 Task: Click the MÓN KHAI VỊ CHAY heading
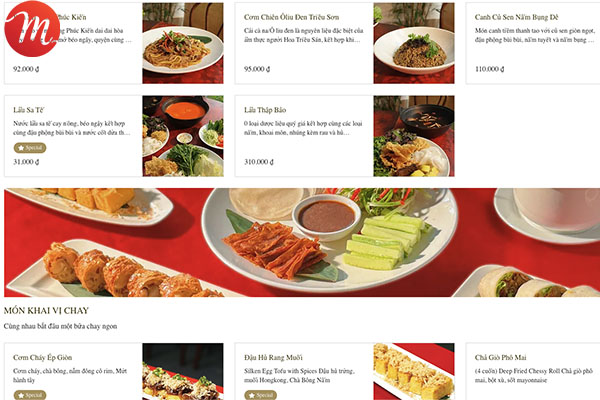click(46, 310)
